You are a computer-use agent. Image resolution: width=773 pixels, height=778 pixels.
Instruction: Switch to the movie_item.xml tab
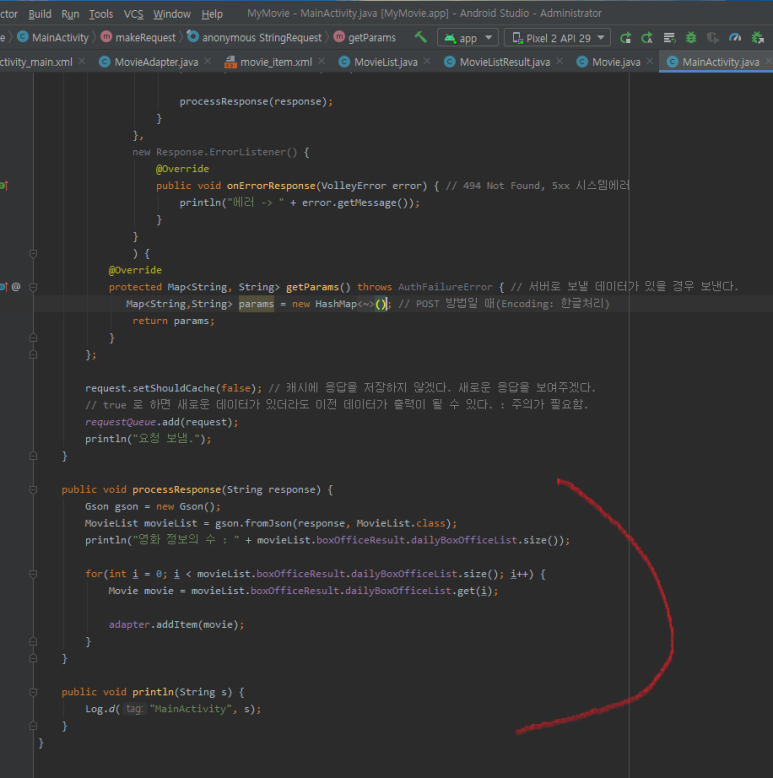coord(276,62)
